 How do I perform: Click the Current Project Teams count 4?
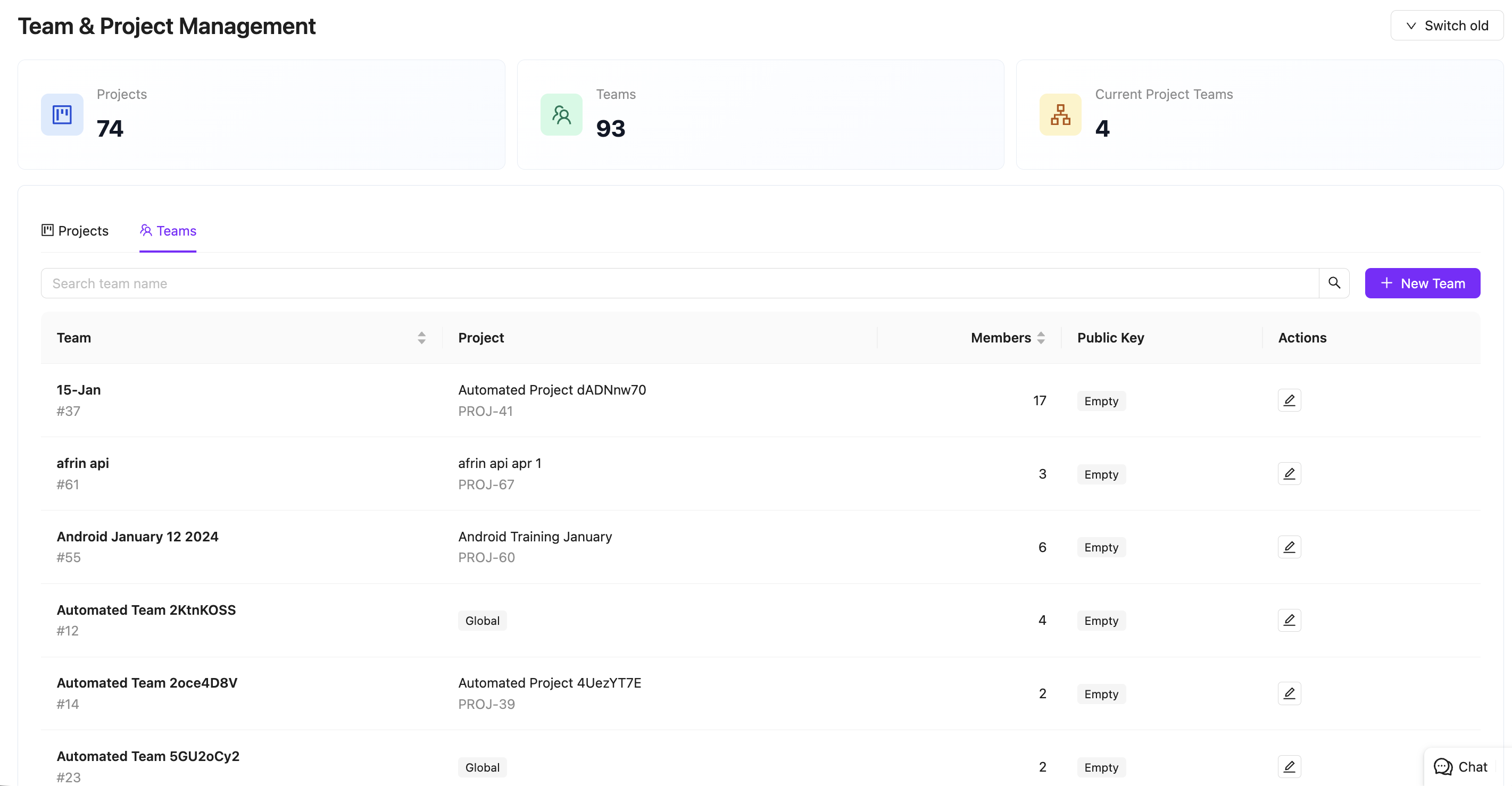point(1102,129)
